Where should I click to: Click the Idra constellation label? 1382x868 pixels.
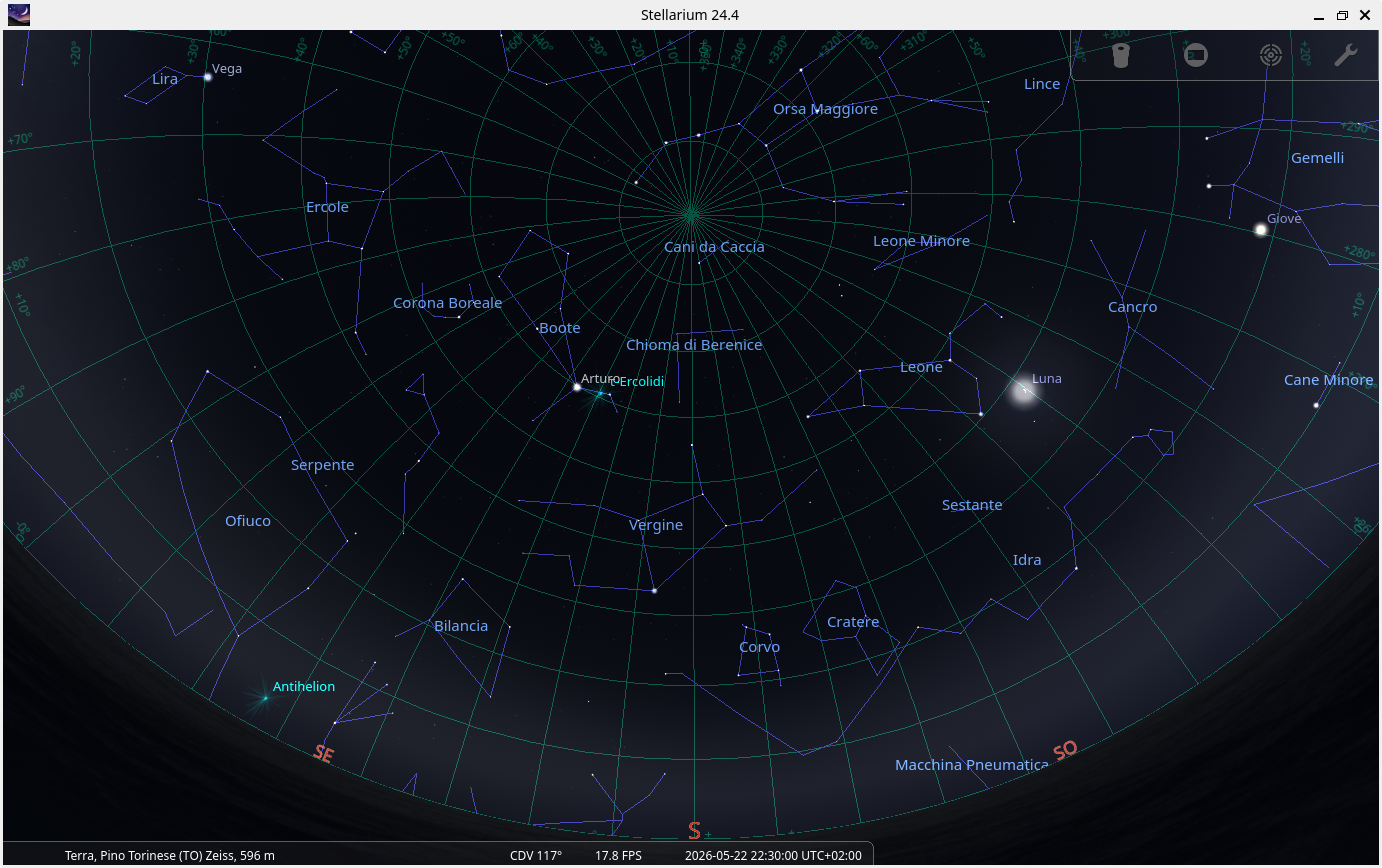coord(1027,560)
